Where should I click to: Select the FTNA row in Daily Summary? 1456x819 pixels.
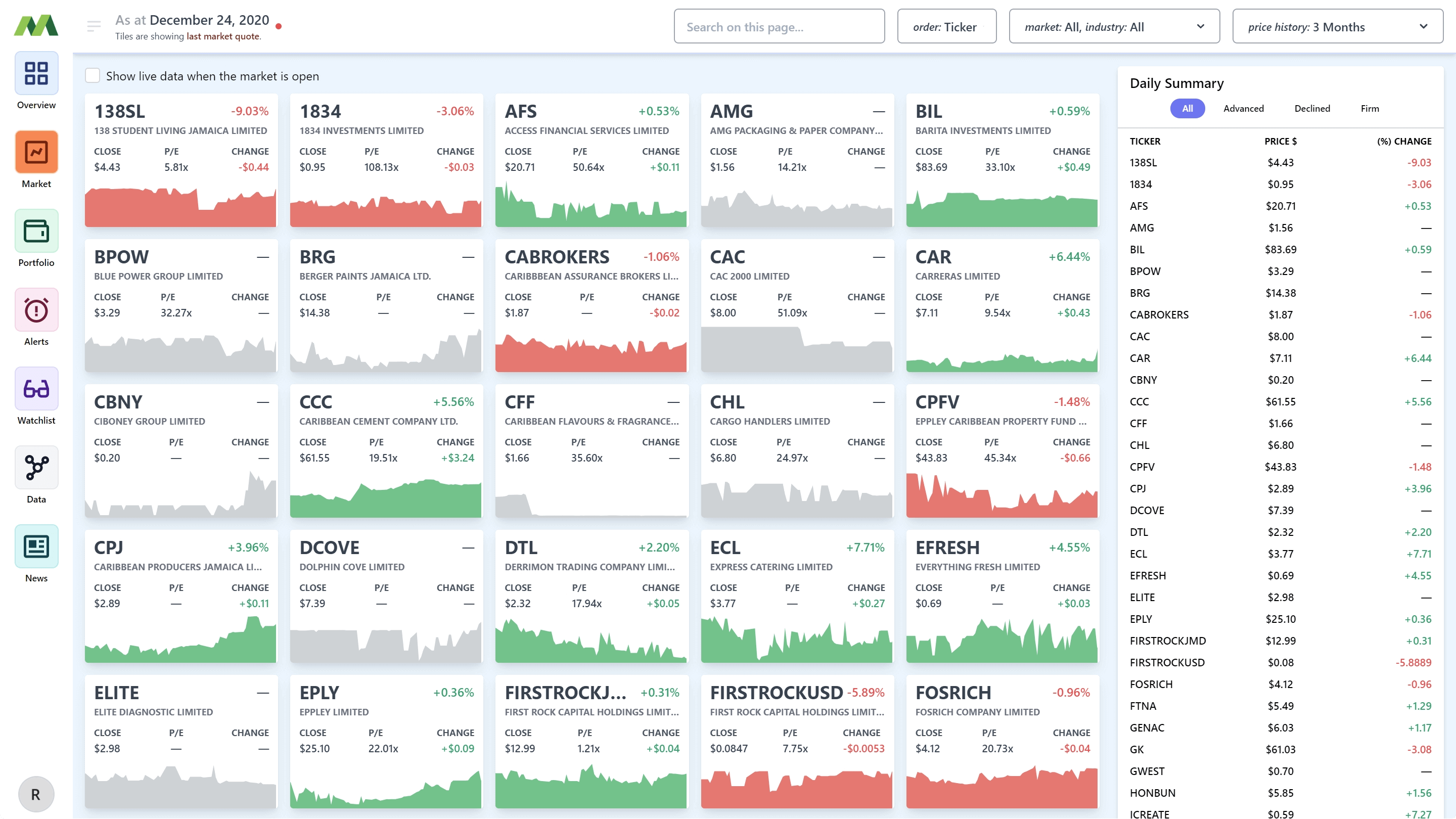point(1280,707)
